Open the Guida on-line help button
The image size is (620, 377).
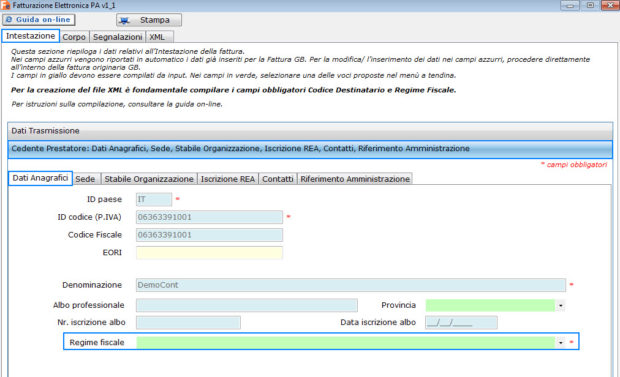point(39,20)
